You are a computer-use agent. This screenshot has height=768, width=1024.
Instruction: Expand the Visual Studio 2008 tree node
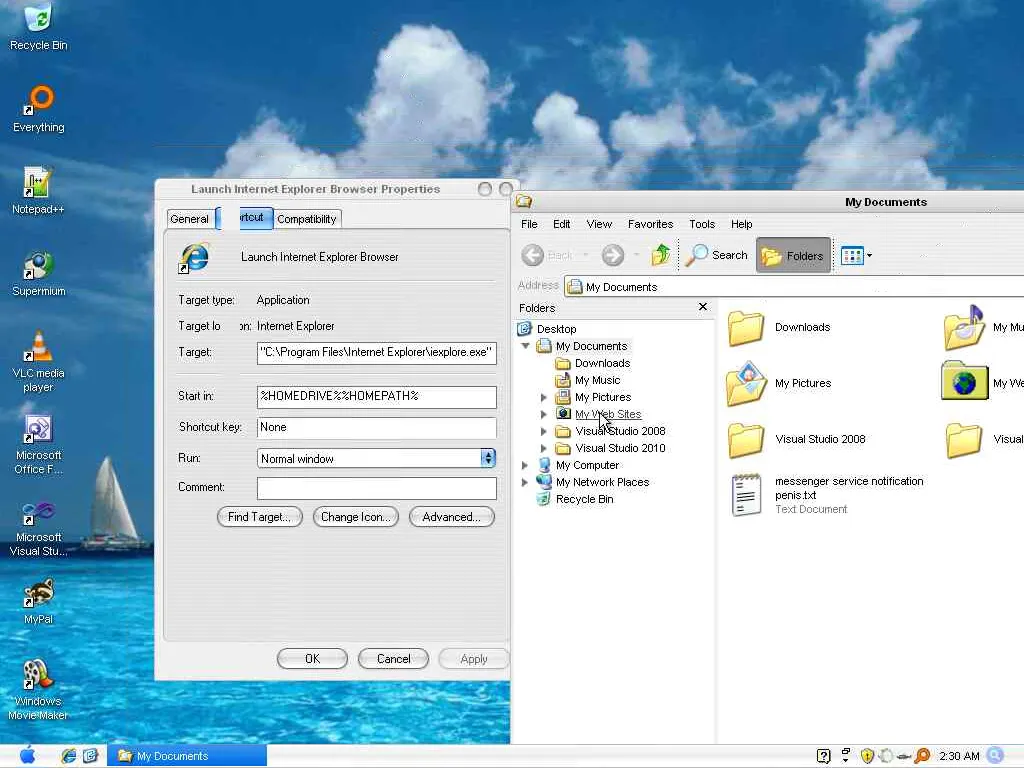pos(543,431)
